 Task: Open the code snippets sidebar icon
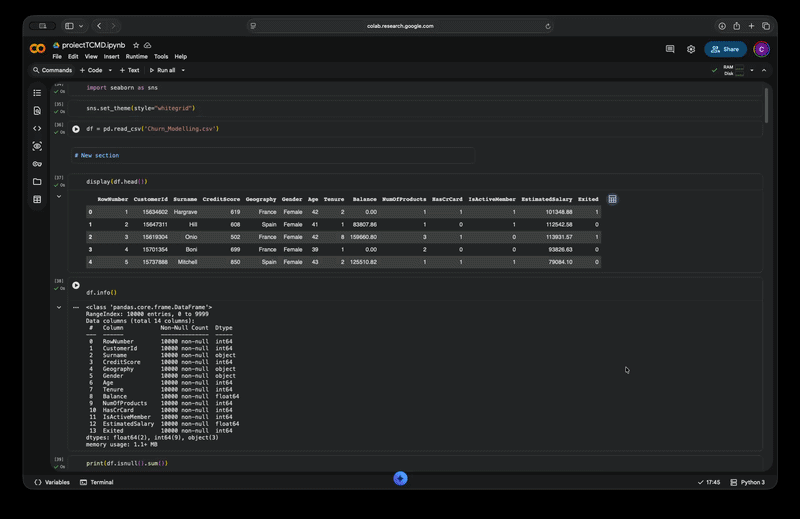[x=37, y=129]
